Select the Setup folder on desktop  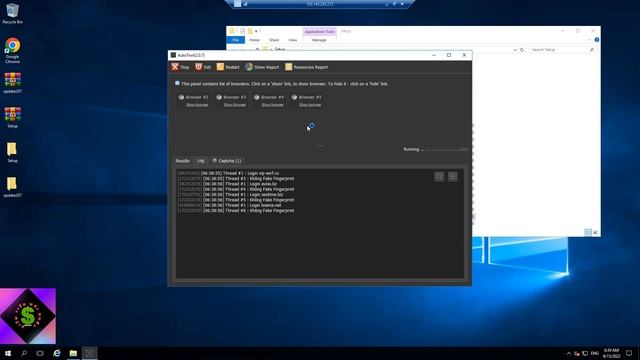click(x=12, y=152)
